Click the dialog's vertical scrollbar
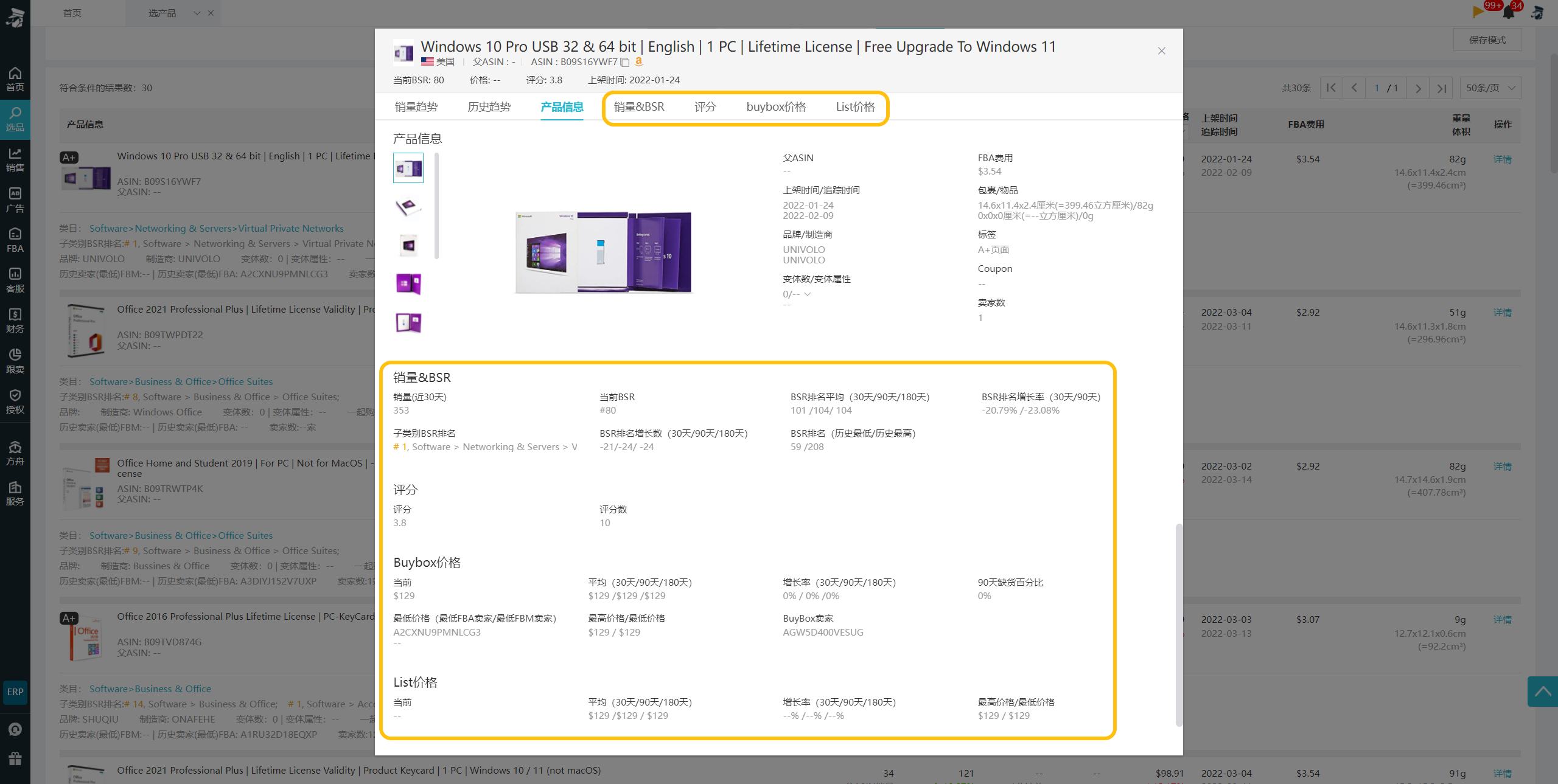The width and height of the screenshot is (1558, 784). click(1178, 625)
